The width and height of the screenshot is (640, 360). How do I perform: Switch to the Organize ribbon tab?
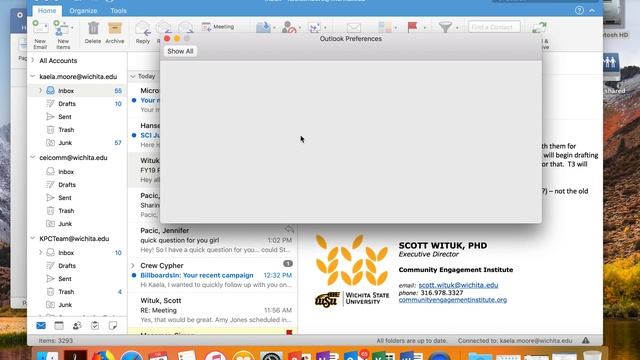[83, 11]
